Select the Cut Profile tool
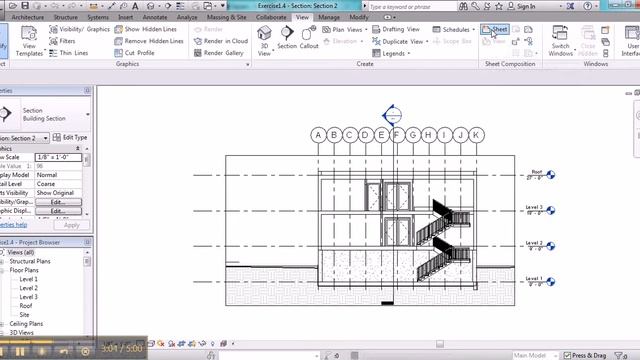 click(x=134, y=53)
